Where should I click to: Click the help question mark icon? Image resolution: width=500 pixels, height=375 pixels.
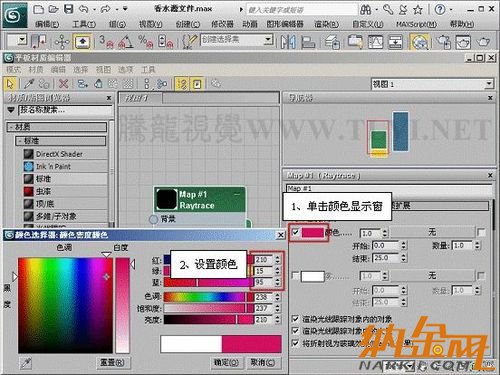440,10
